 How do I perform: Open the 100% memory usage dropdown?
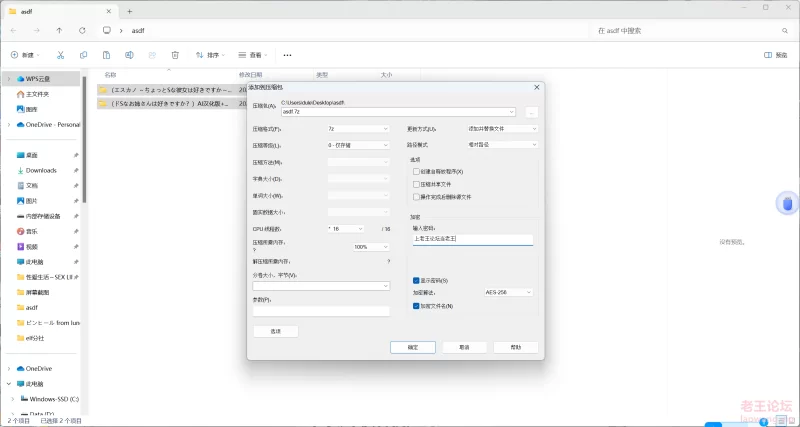pyautogui.click(x=371, y=247)
